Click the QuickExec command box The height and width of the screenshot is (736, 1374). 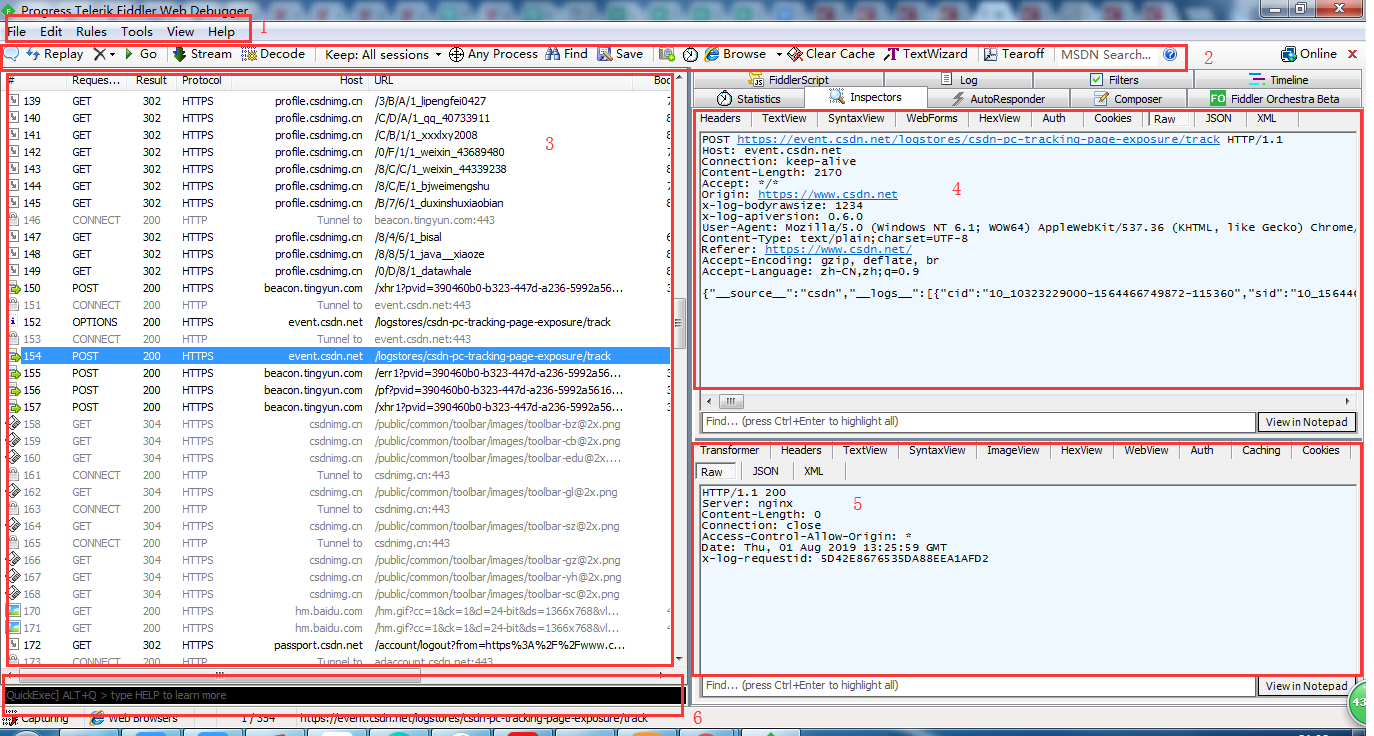coord(342,695)
